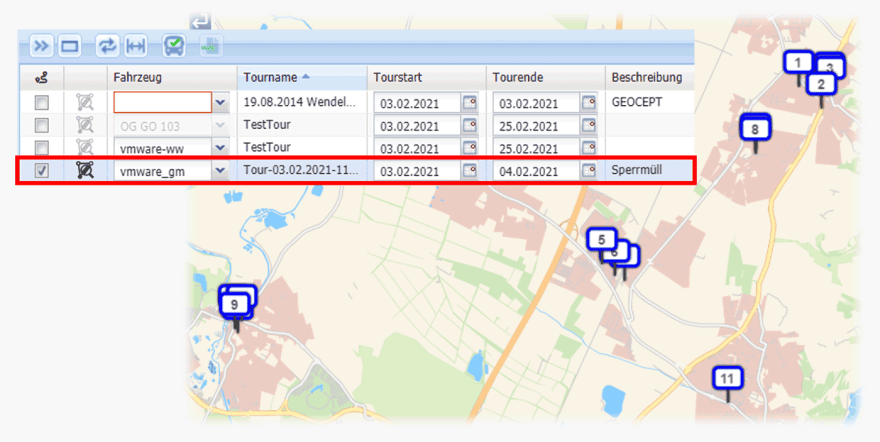Sort by the Tourstart column header
The image size is (880, 442).
point(427,77)
